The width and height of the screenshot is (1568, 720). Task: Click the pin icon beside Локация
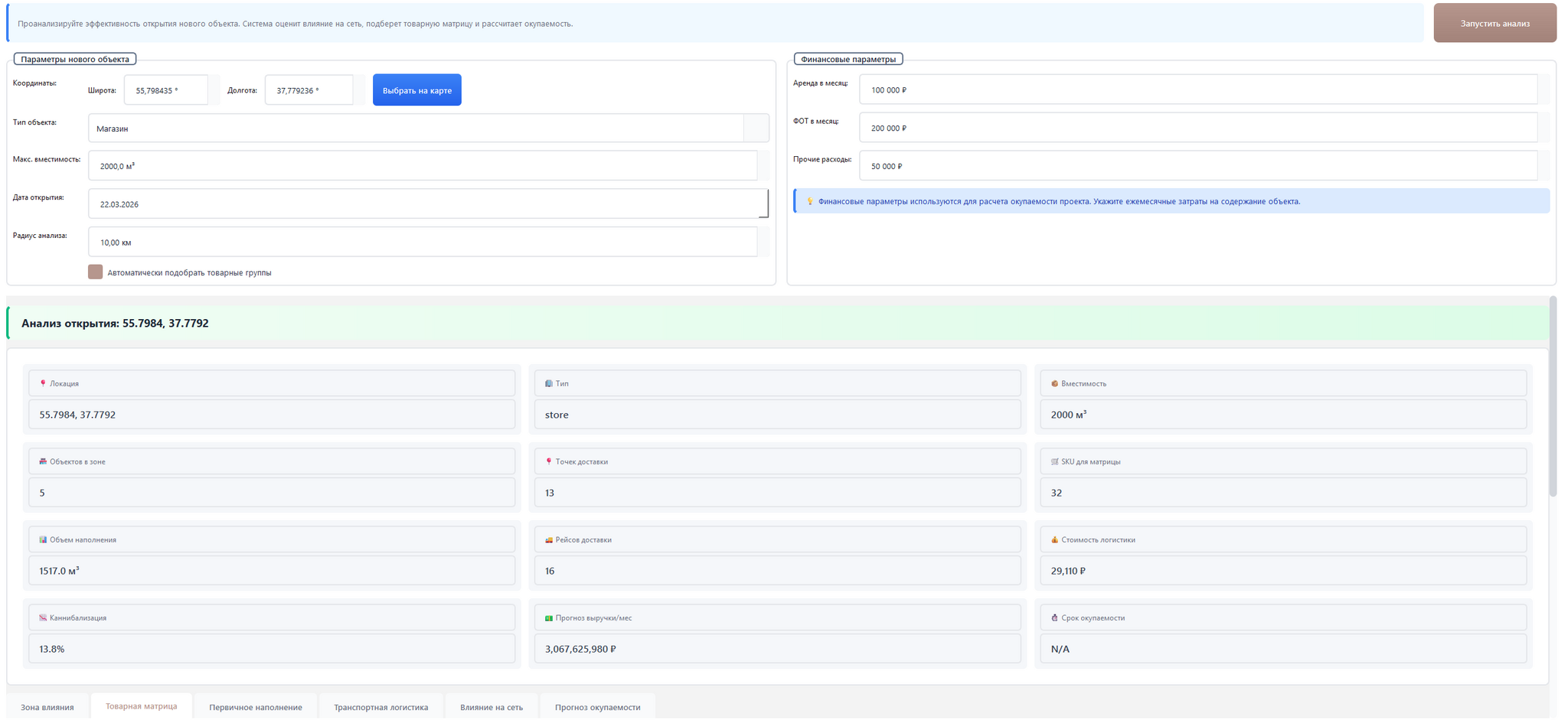coord(43,383)
